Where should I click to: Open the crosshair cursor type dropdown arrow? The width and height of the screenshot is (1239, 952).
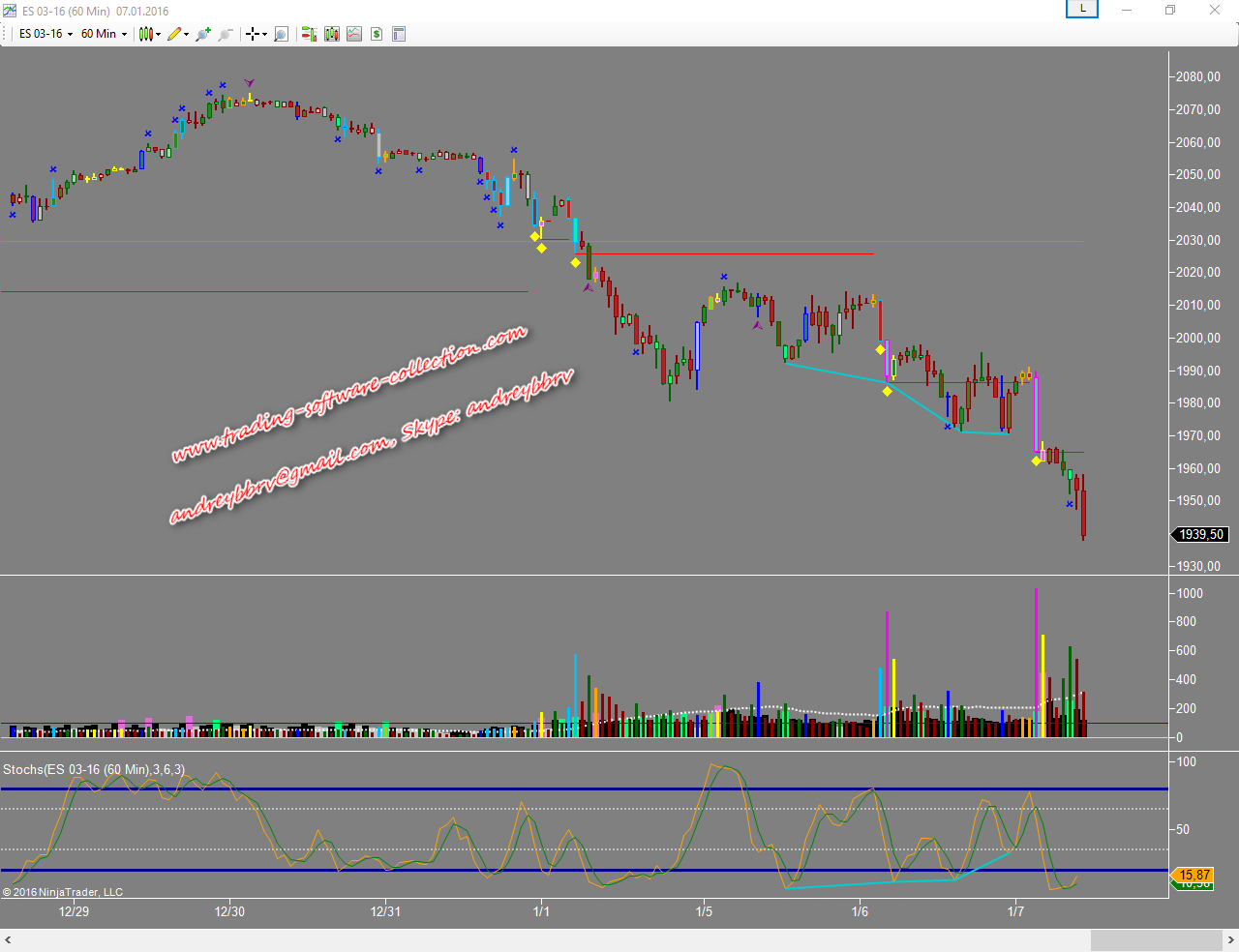pos(264,34)
